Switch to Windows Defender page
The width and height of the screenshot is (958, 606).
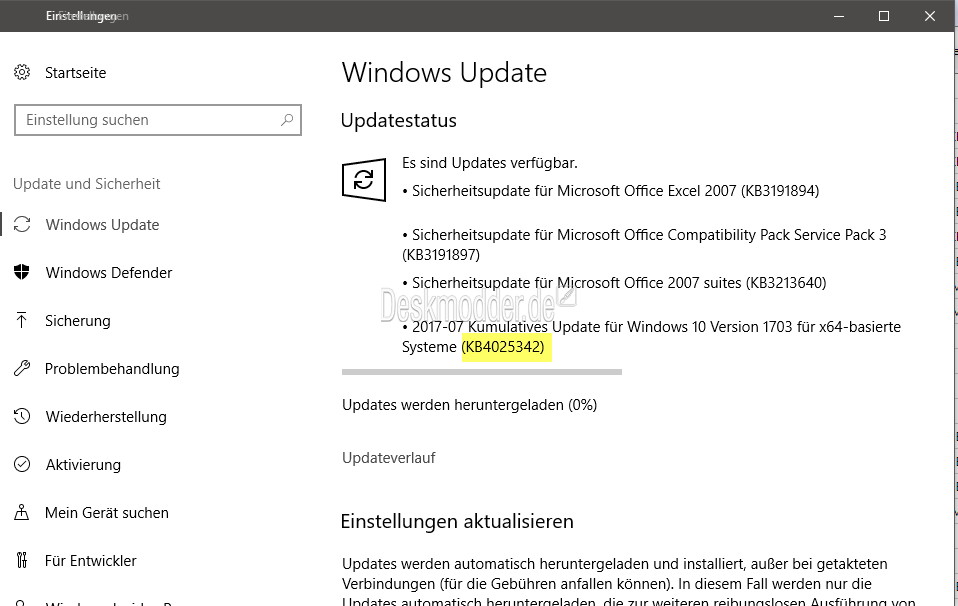point(109,272)
